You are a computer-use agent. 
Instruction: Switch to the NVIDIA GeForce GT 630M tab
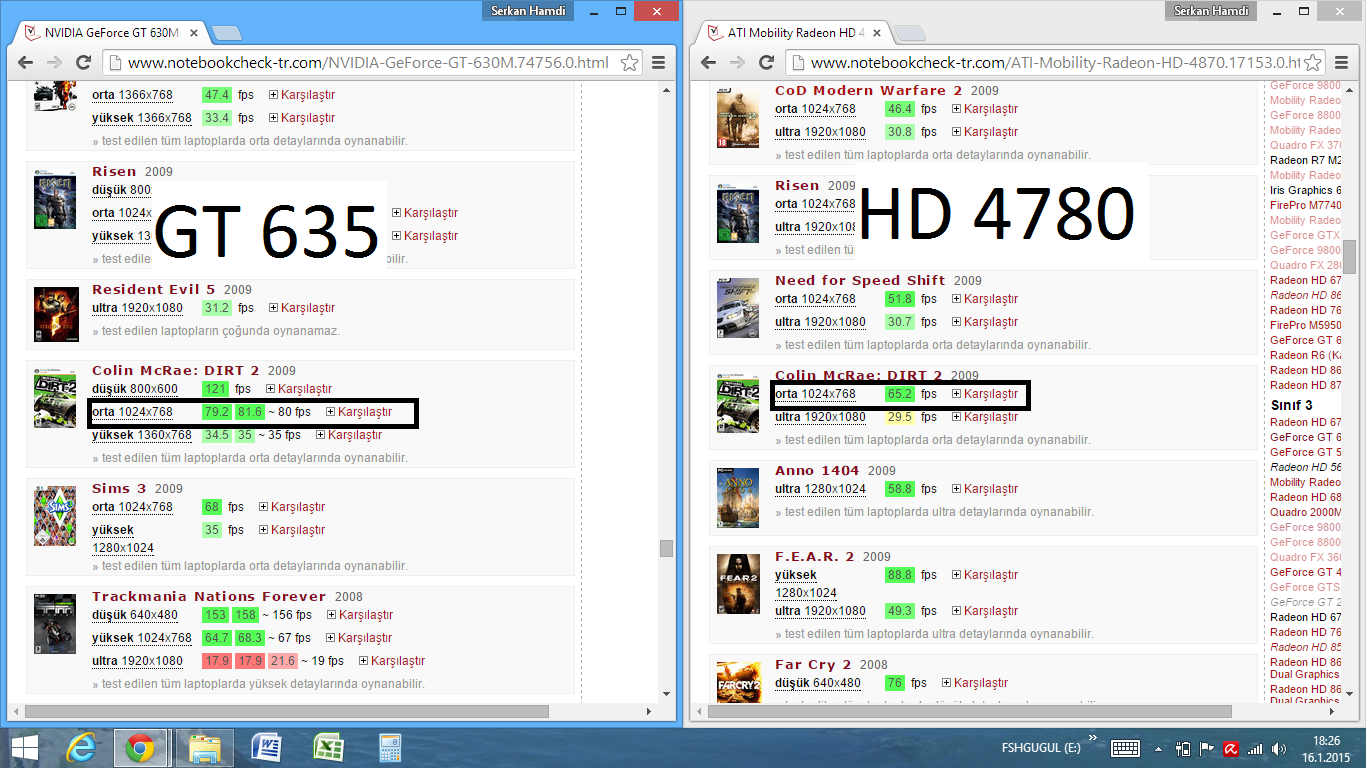pos(108,32)
